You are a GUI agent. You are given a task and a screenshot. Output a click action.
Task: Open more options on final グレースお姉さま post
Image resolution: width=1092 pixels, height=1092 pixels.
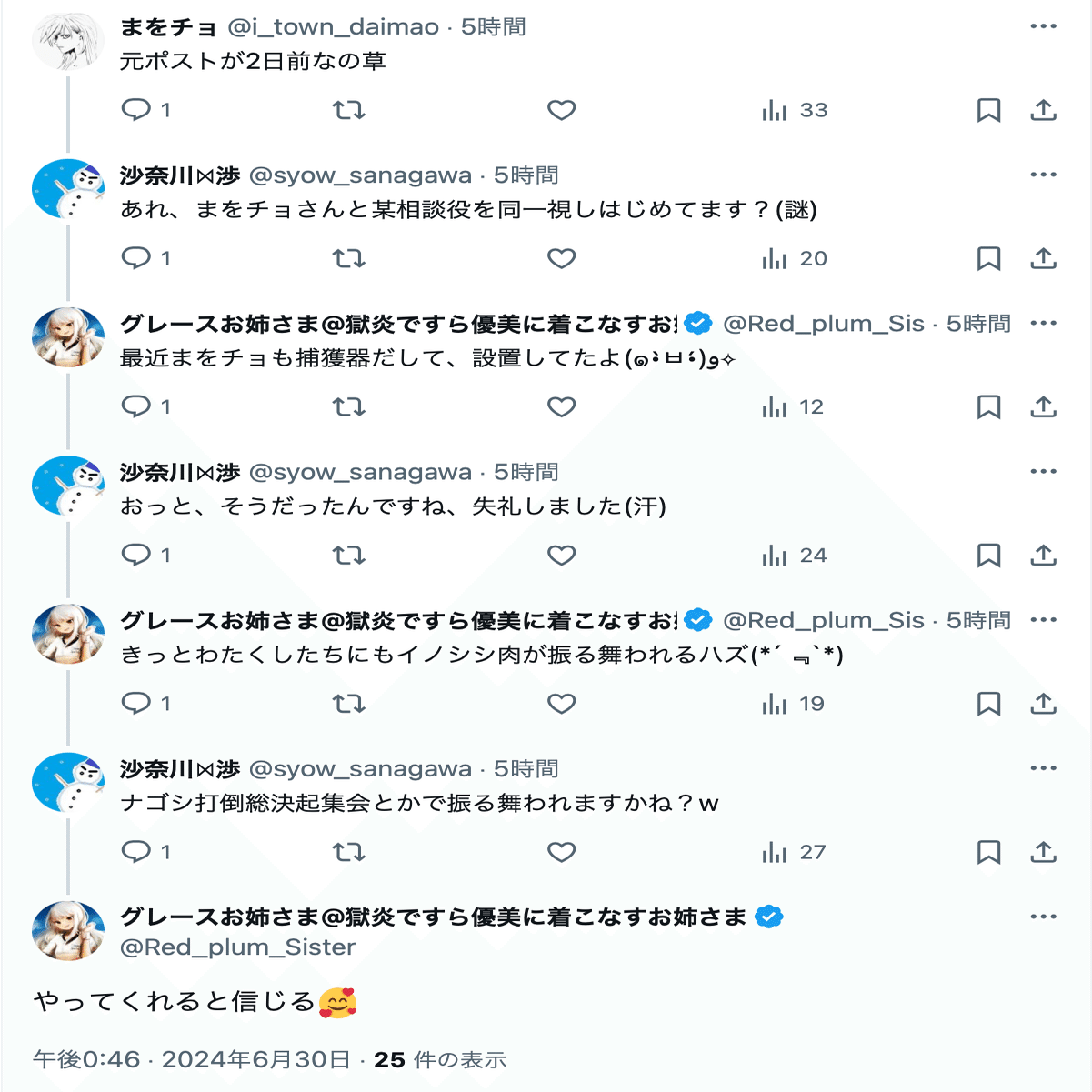(x=1043, y=917)
